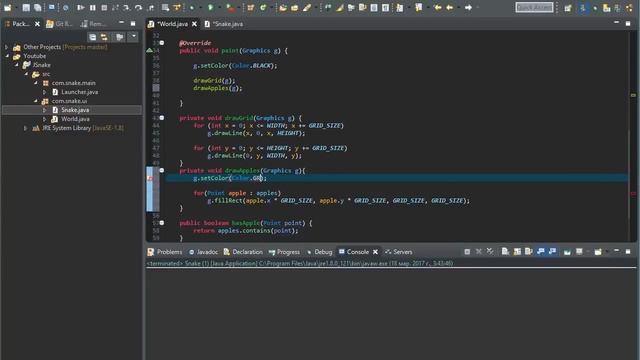Click the override indicator beside paint method
The height and width of the screenshot is (360, 640).
click(x=149, y=51)
